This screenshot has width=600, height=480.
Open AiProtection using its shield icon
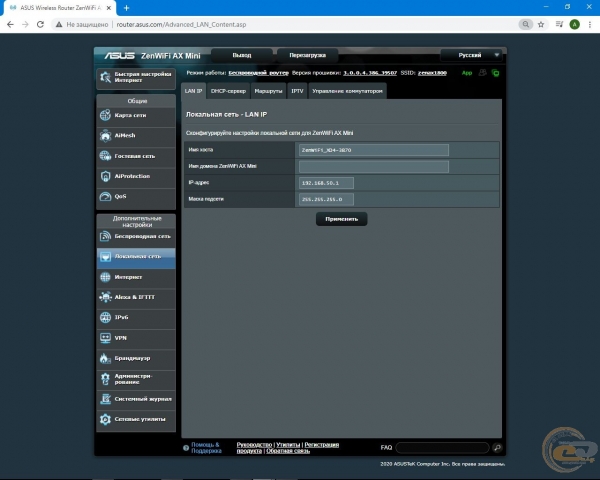coord(105,176)
